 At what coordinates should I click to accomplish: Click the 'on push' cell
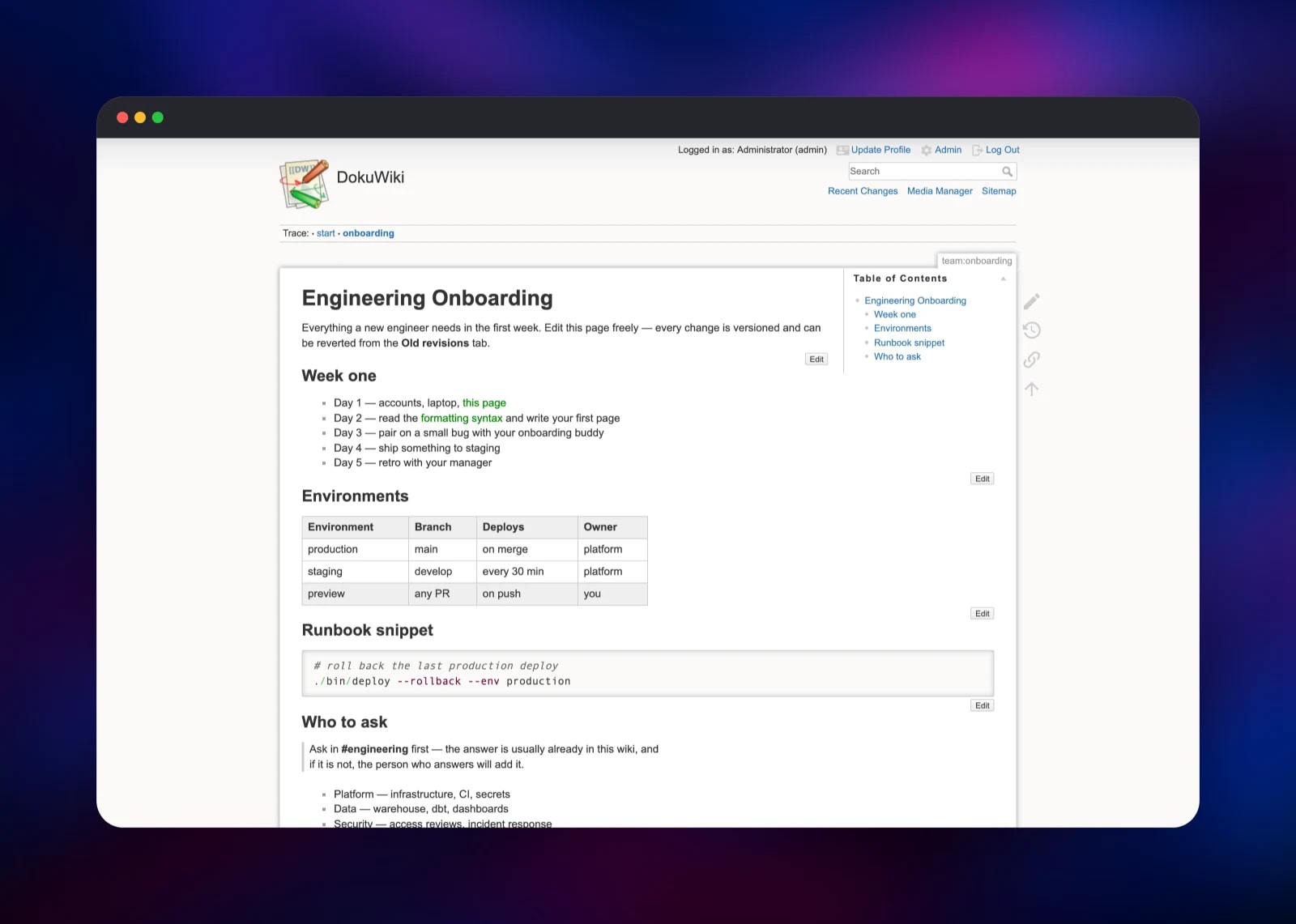527,594
